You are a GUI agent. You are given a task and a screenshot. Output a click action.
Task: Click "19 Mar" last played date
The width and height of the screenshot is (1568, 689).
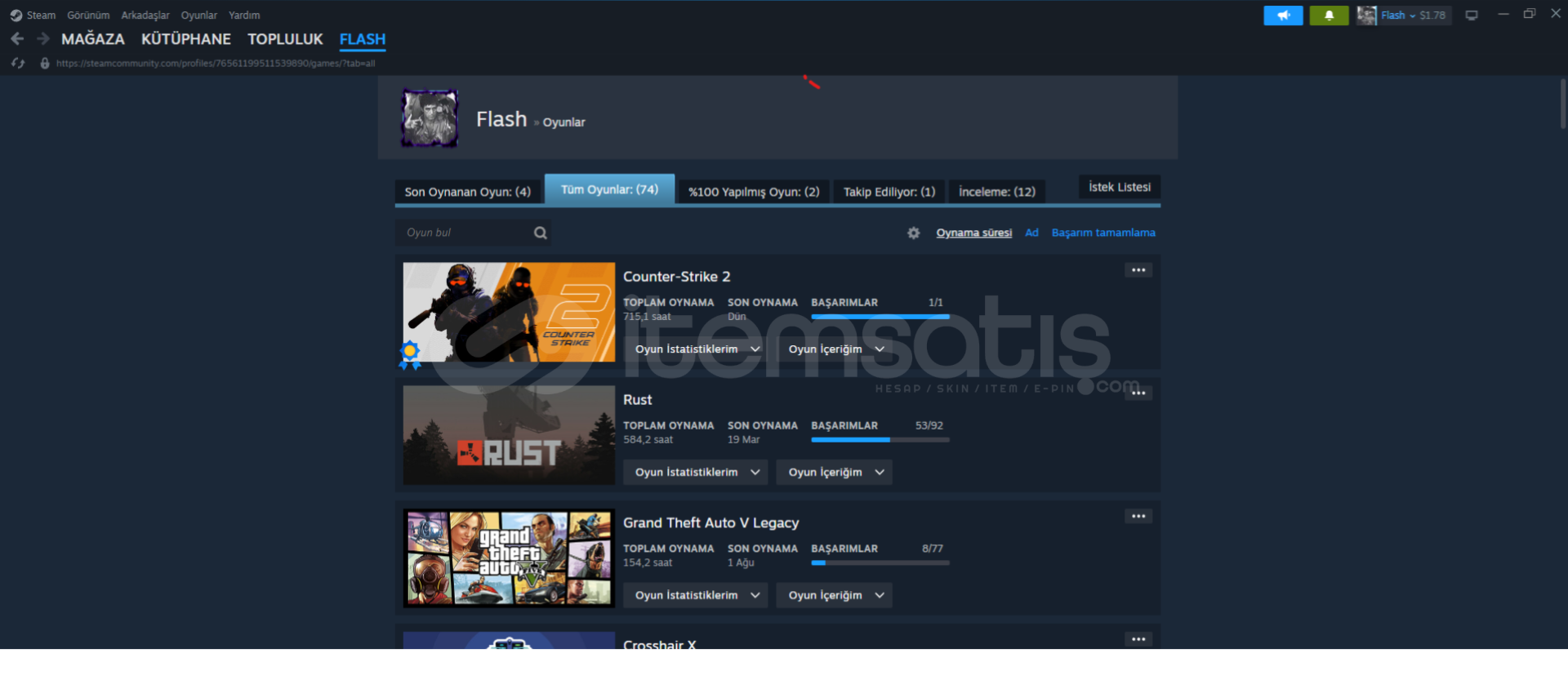pos(744,440)
